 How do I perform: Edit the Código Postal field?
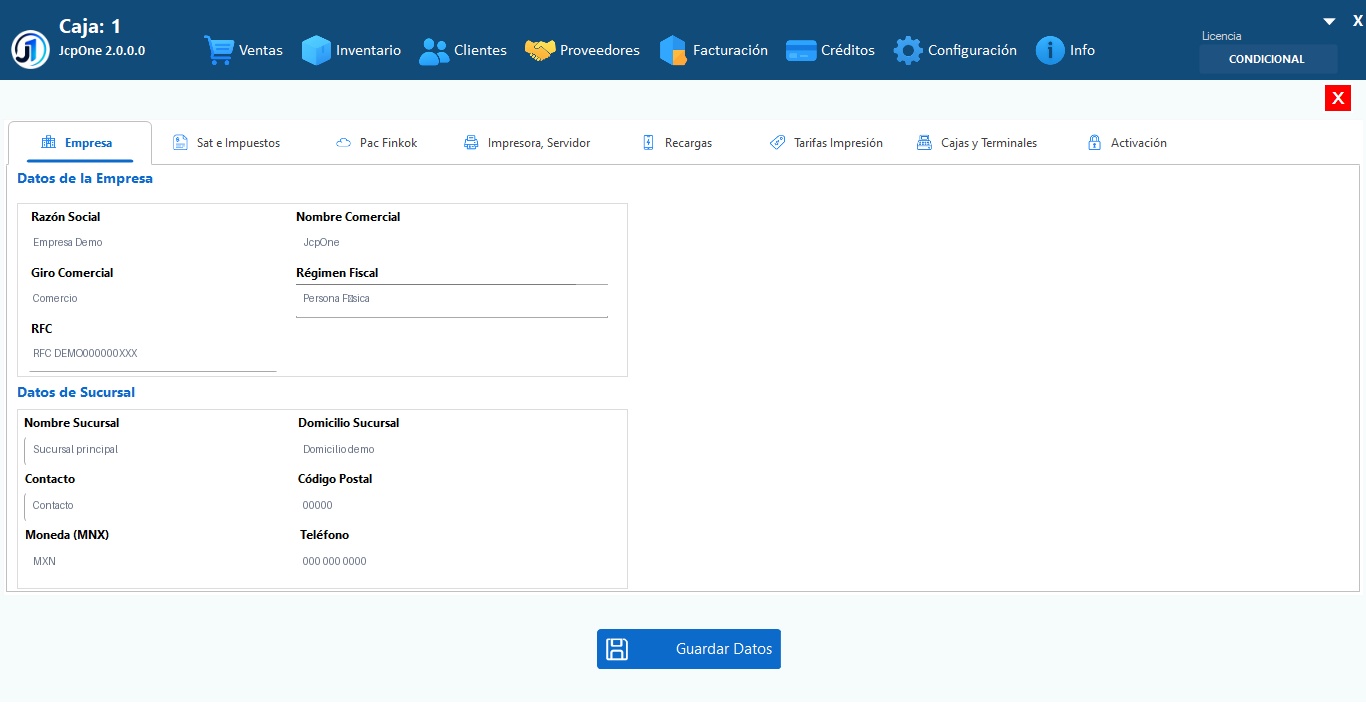click(452, 506)
